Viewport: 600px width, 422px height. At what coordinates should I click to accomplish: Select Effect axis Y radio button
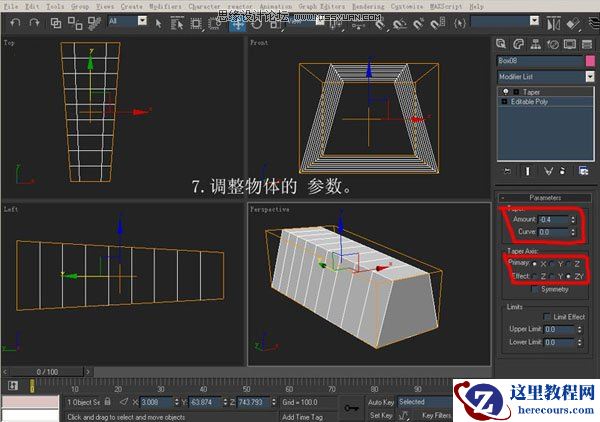click(552, 276)
